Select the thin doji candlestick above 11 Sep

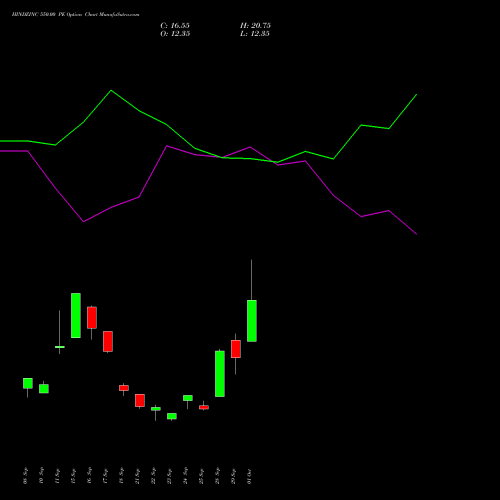click(60, 347)
